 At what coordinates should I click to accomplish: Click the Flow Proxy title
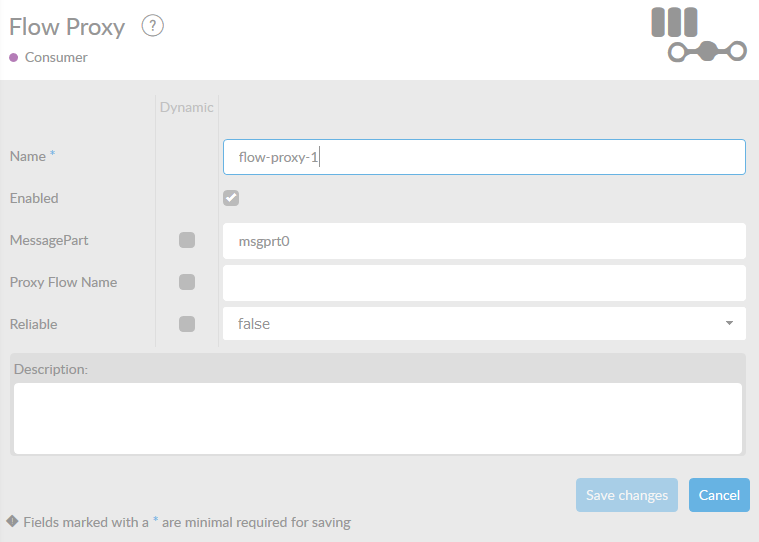[x=67, y=27]
